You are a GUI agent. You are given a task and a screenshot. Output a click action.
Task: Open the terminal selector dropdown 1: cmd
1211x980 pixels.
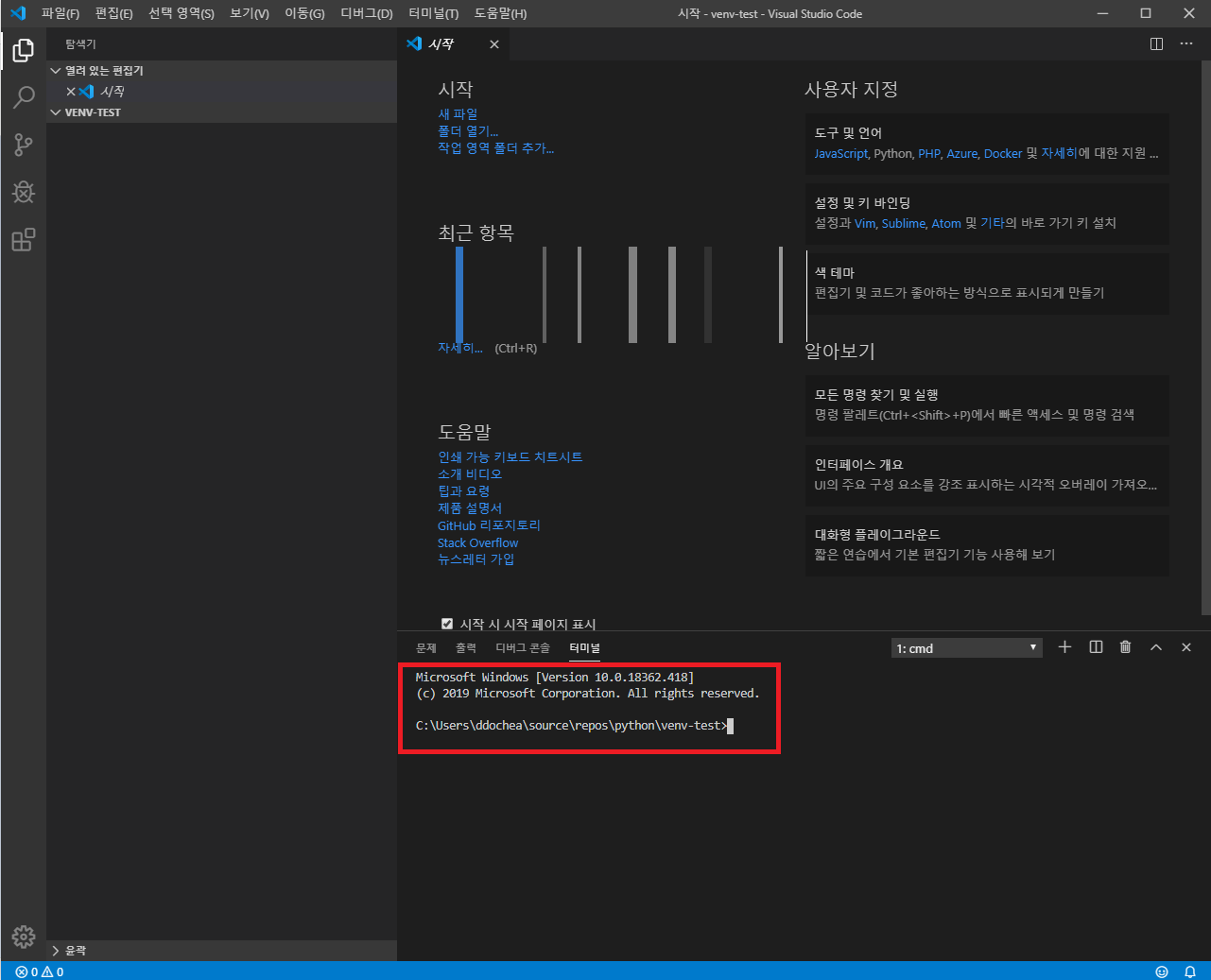(966, 648)
